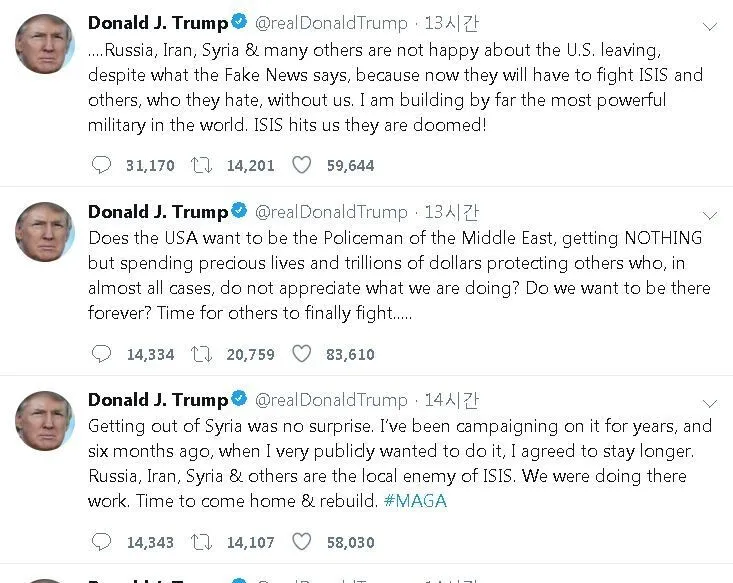Open the 13시간 timestamp of the second tweet
This screenshot has width=733, height=583.
(x=451, y=211)
